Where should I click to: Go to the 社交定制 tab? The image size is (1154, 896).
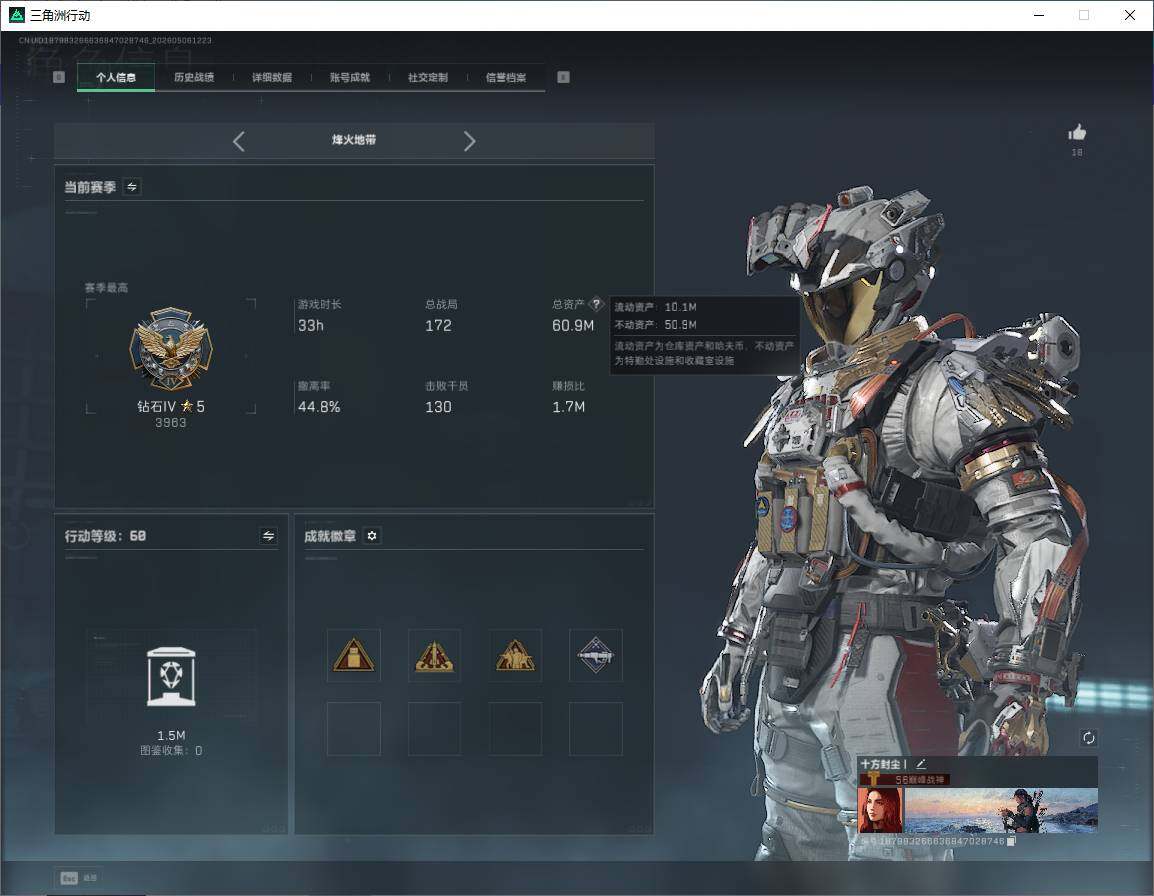pyautogui.click(x=428, y=77)
